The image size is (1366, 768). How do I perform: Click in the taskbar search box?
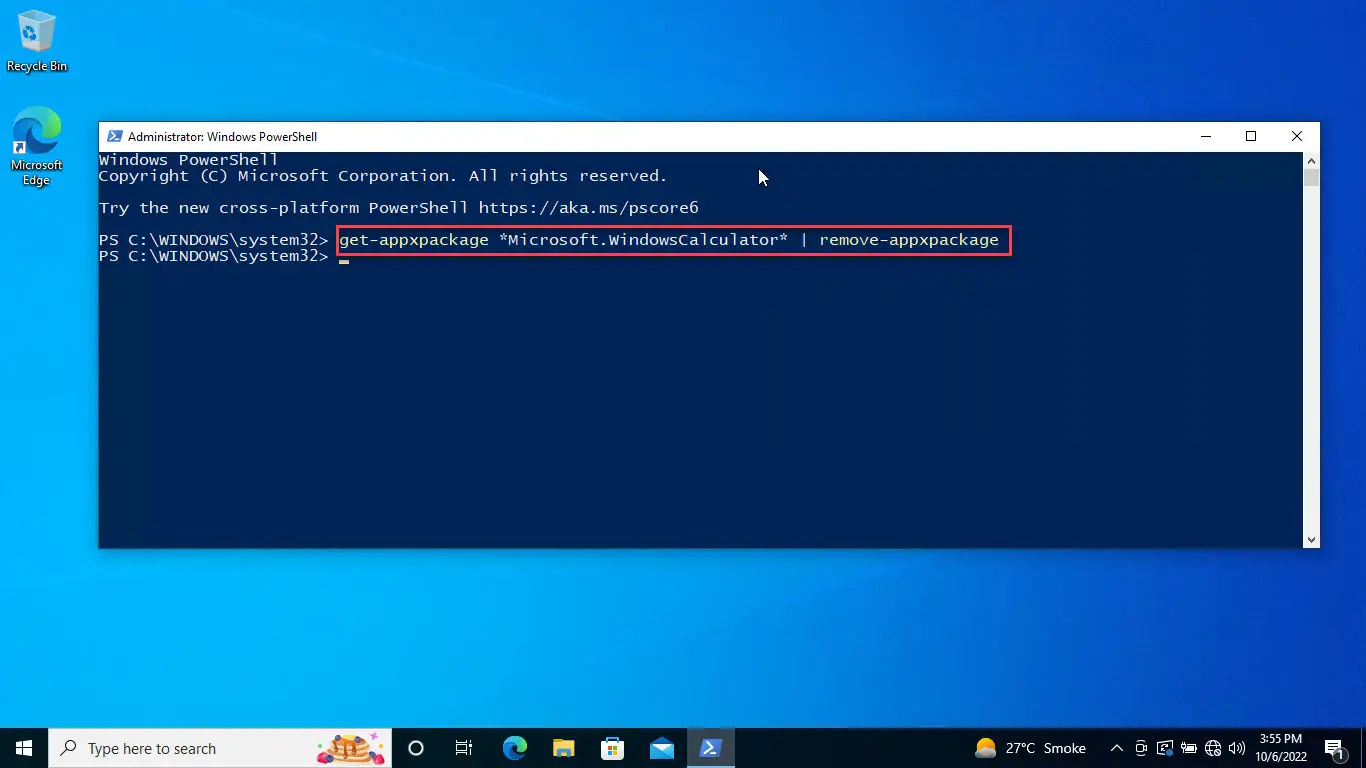tap(219, 748)
